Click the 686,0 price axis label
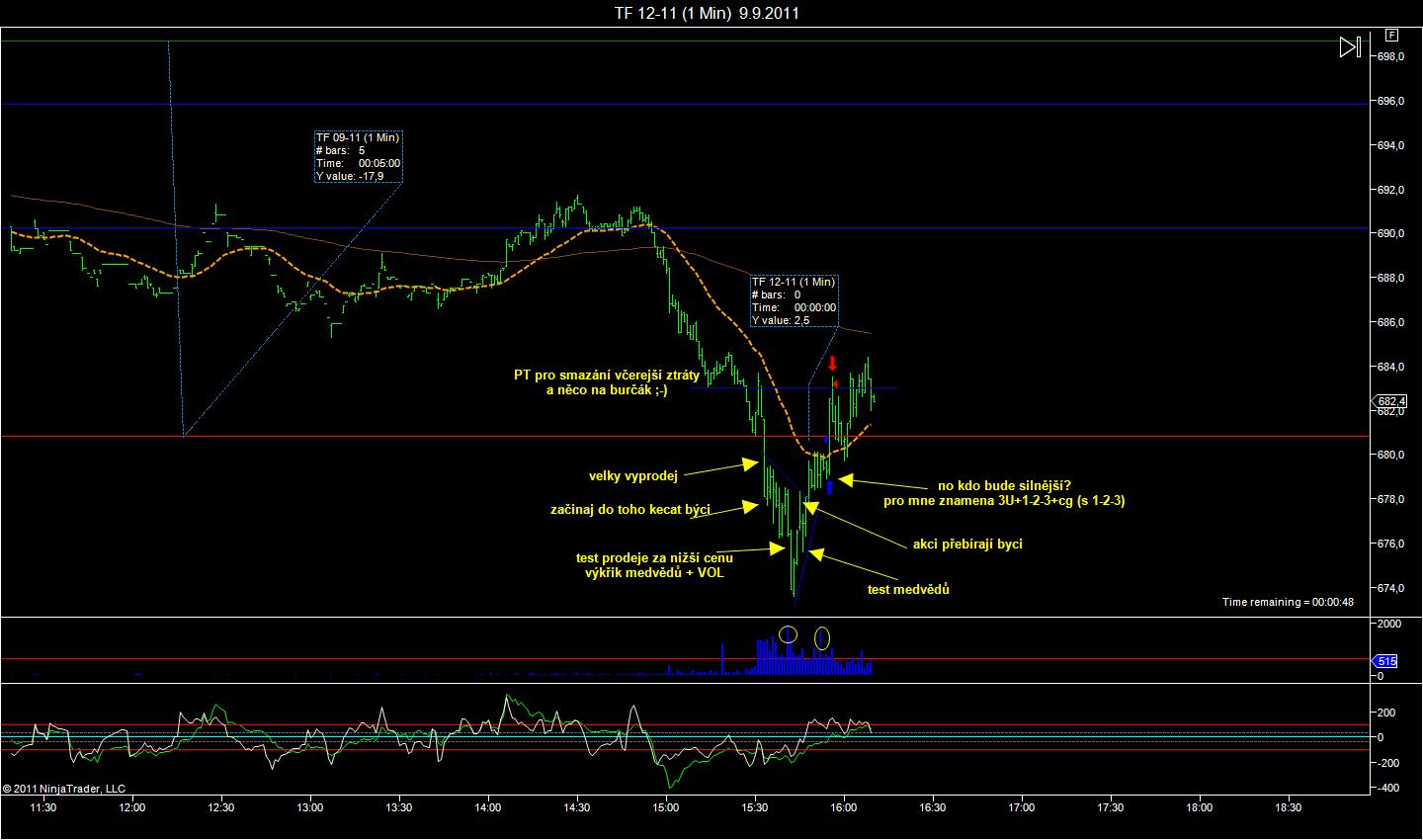The height and width of the screenshot is (840, 1423). 1391,323
